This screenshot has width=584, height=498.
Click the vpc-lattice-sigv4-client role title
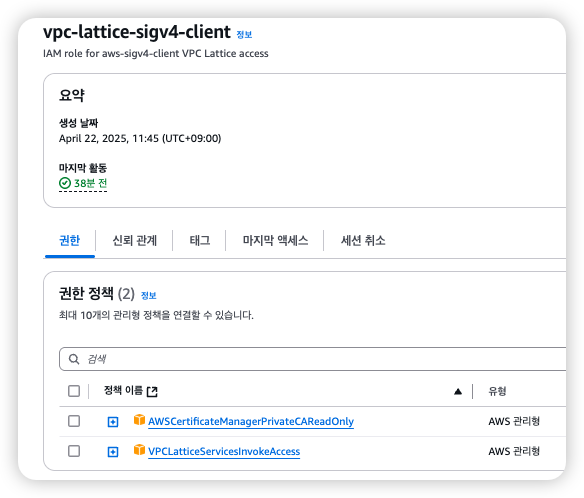[137, 32]
